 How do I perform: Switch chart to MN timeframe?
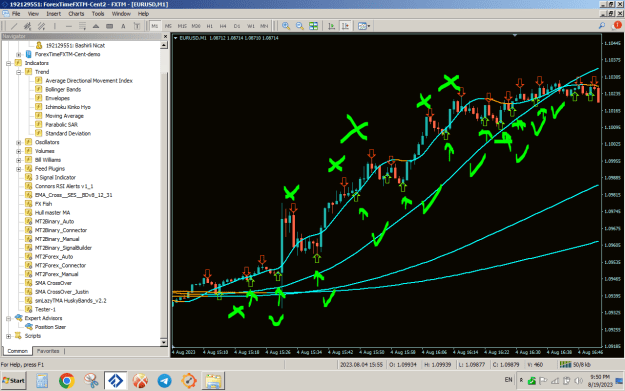[x=264, y=26]
